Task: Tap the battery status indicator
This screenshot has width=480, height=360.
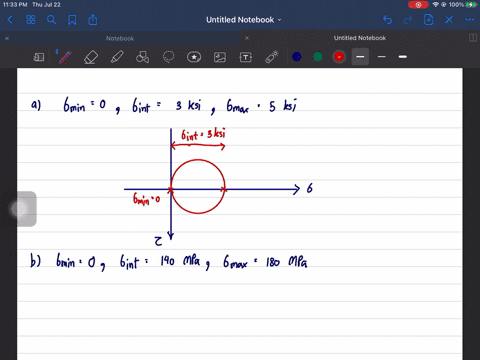Action: (x=471, y=5)
